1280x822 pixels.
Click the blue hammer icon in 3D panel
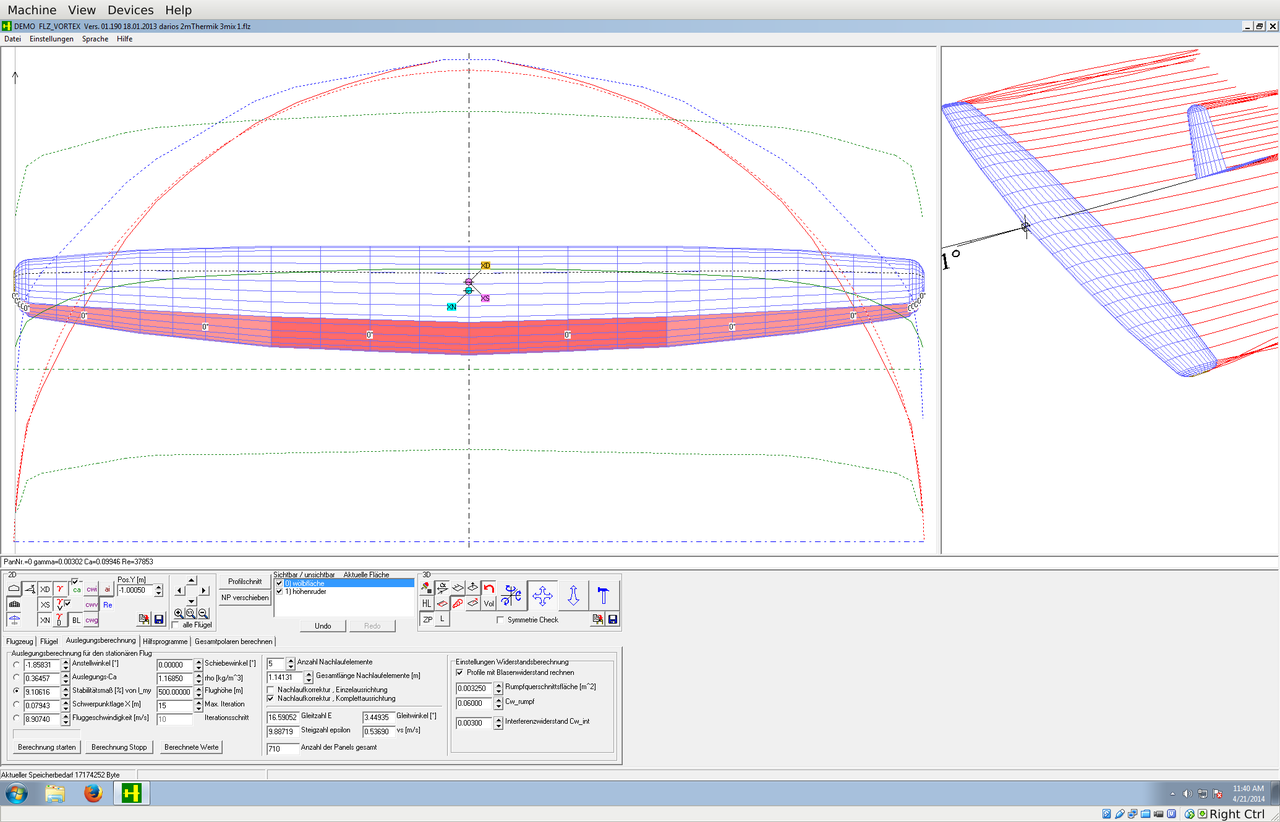click(603, 596)
